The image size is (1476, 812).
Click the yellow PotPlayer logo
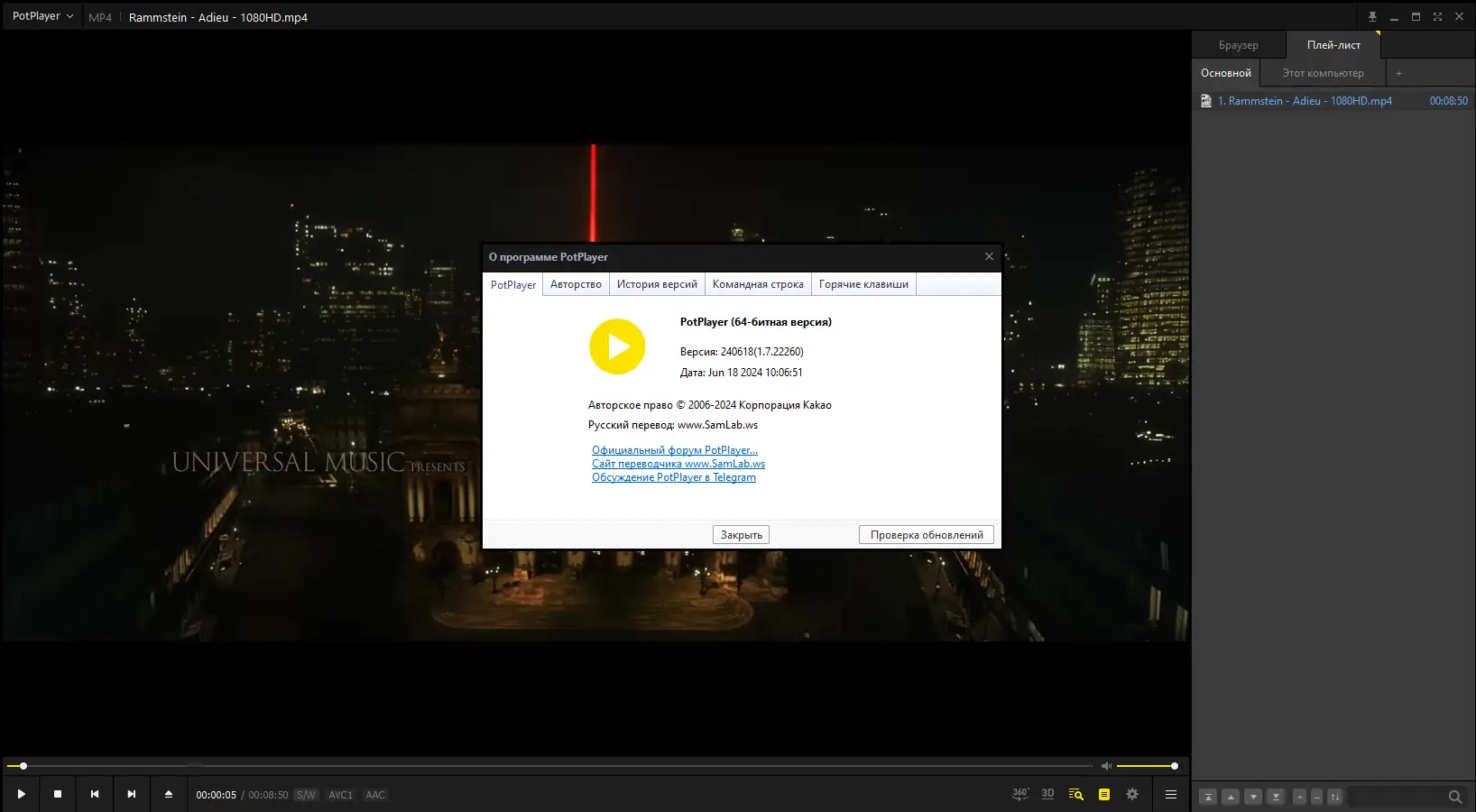point(617,346)
